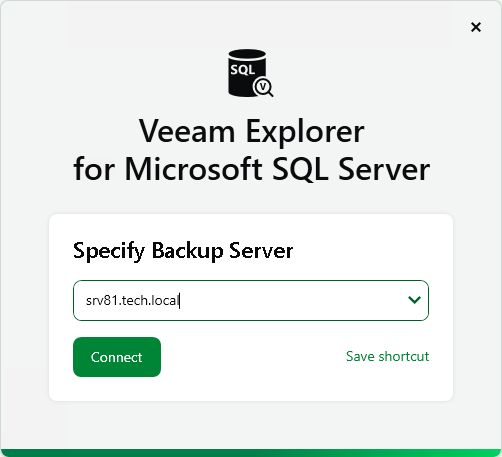This screenshot has height=457, width=502.
Task: Close the Veeam Explorer dialog
Action: pos(476,27)
